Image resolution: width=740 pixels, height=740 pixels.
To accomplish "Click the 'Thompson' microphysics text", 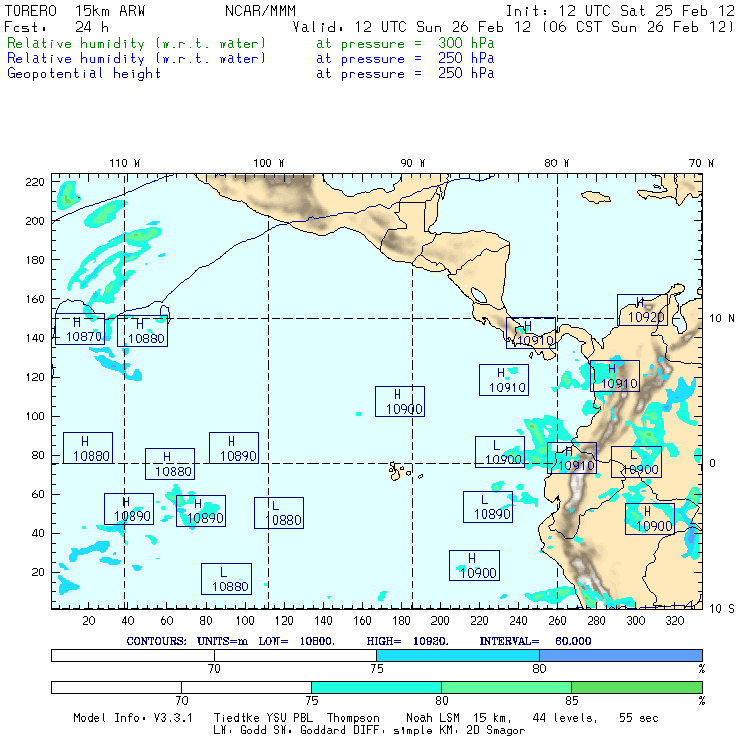I will coord(353,718).
